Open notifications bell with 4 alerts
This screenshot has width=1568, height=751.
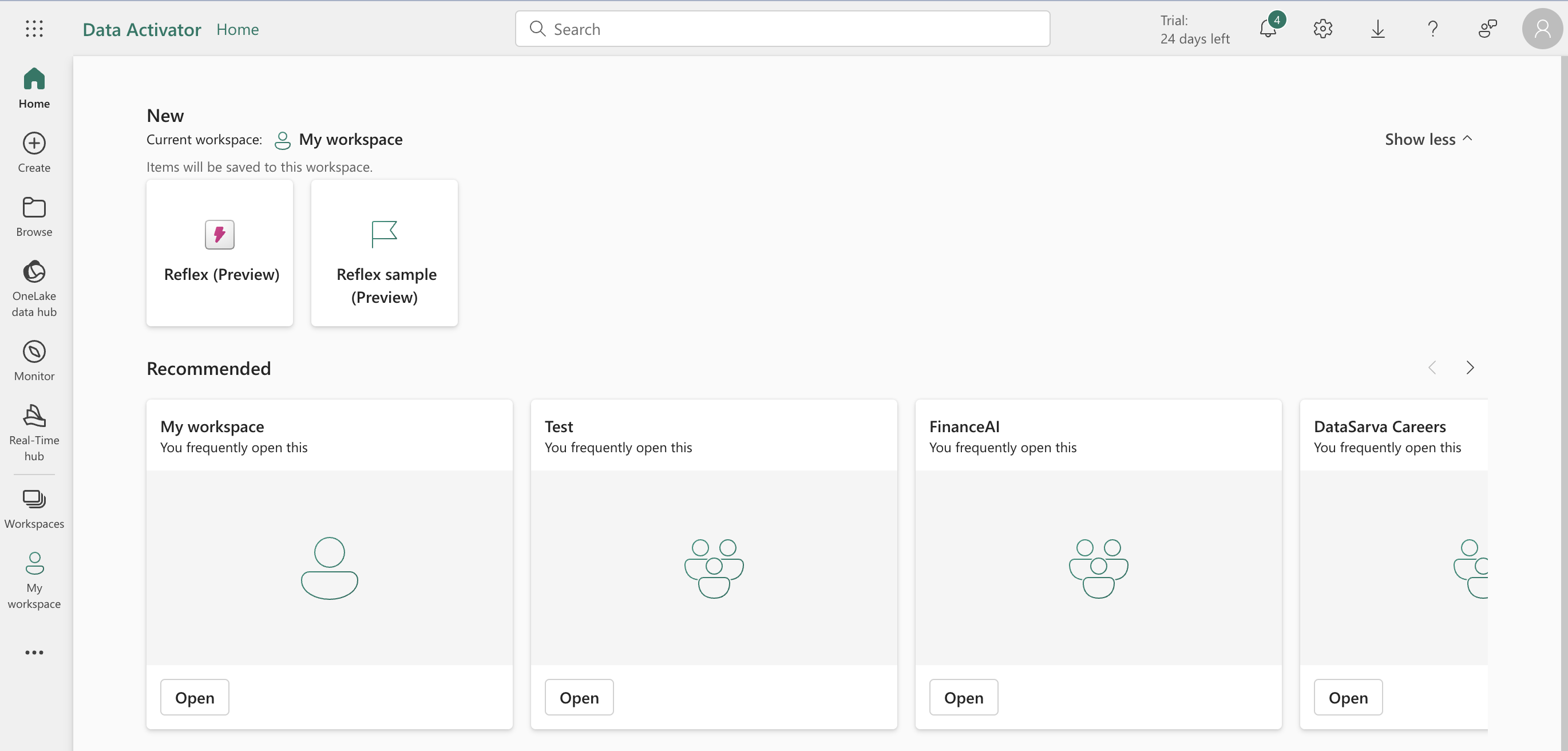click(x=1269, y=29)
